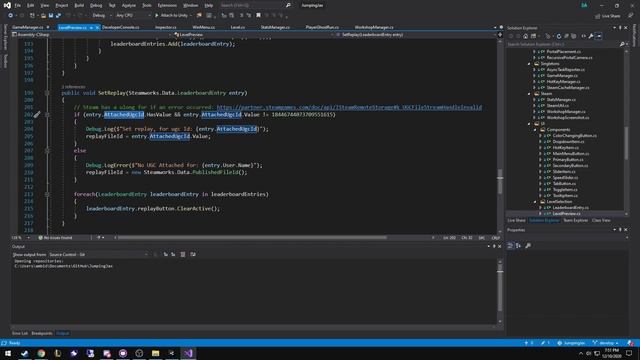
Task: Toggle Properties categorized view icon
Action: pos(510,245)
